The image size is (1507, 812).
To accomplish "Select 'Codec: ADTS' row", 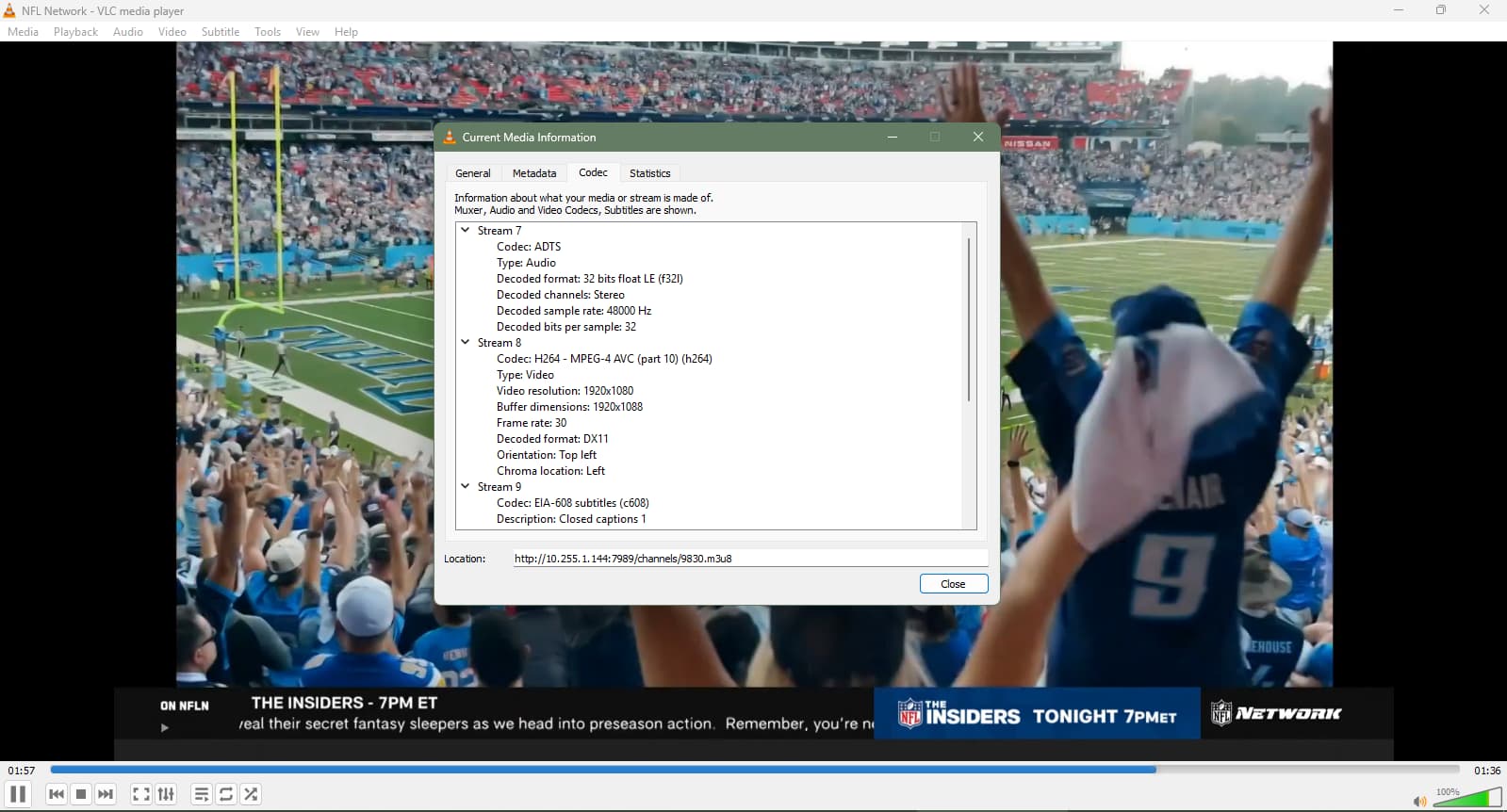I will [x=529, y=247].
